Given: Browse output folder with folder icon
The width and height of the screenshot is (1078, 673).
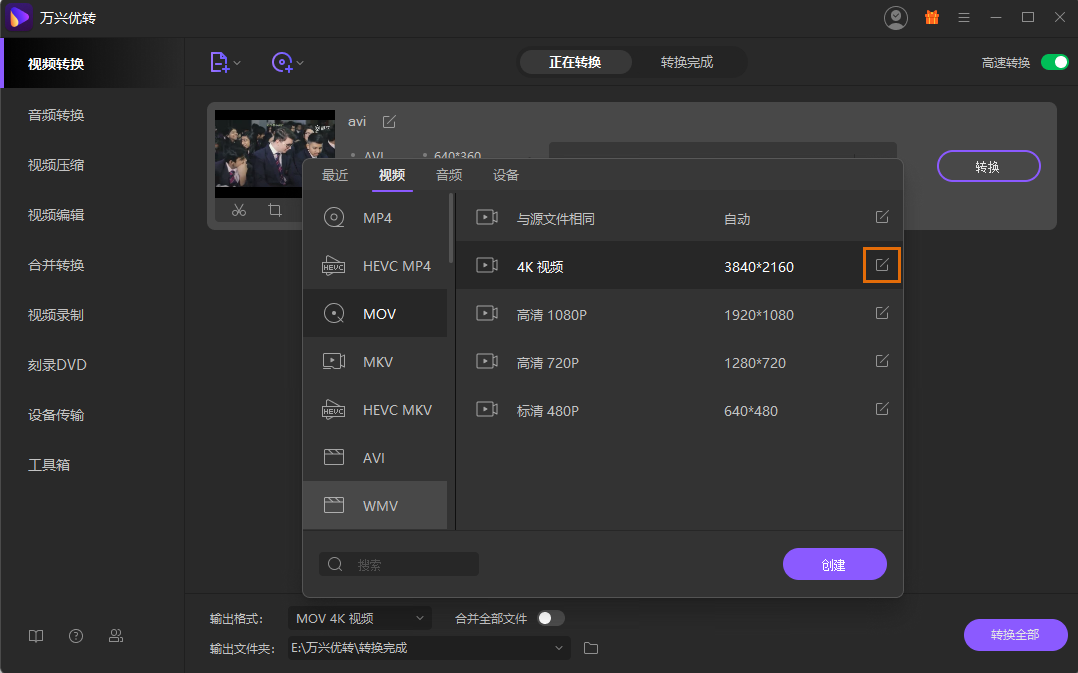Looking at the screenshot, I should tap(590, 648).
